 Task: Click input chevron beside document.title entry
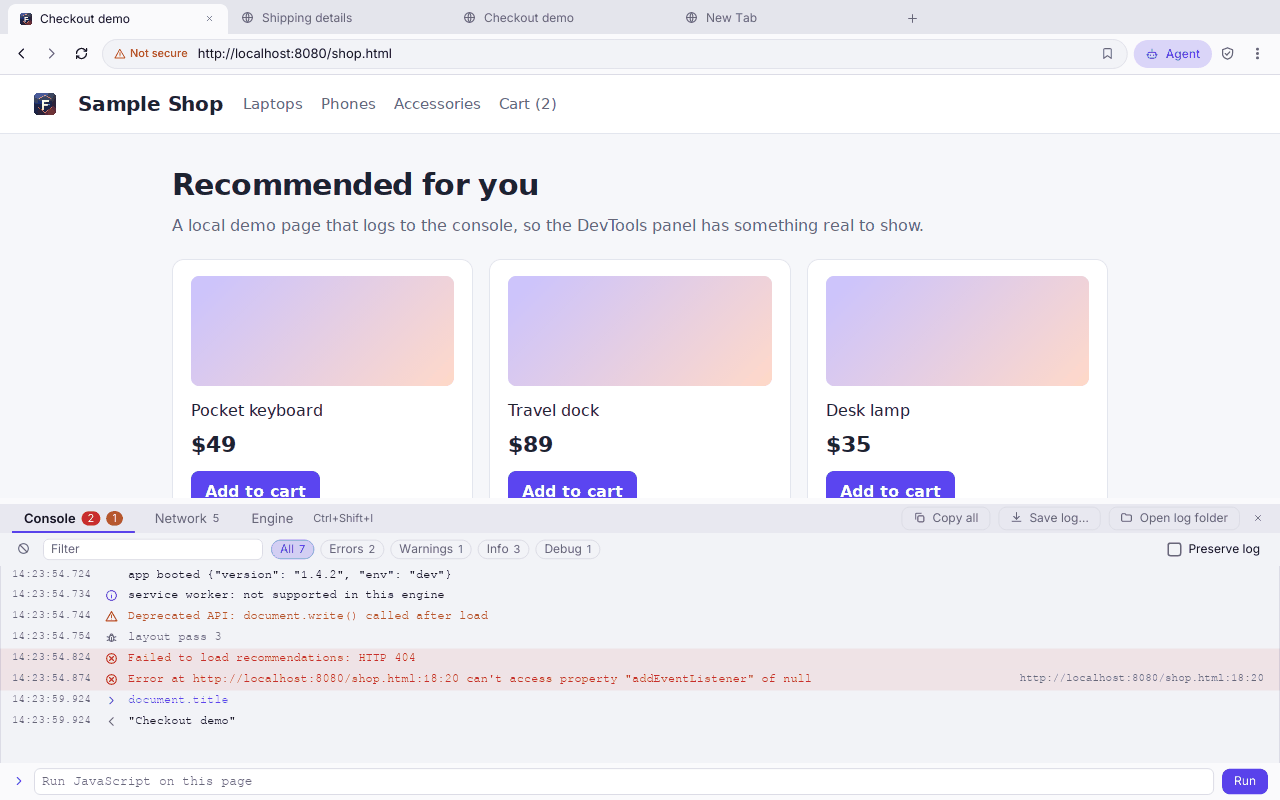coord(111,700)
